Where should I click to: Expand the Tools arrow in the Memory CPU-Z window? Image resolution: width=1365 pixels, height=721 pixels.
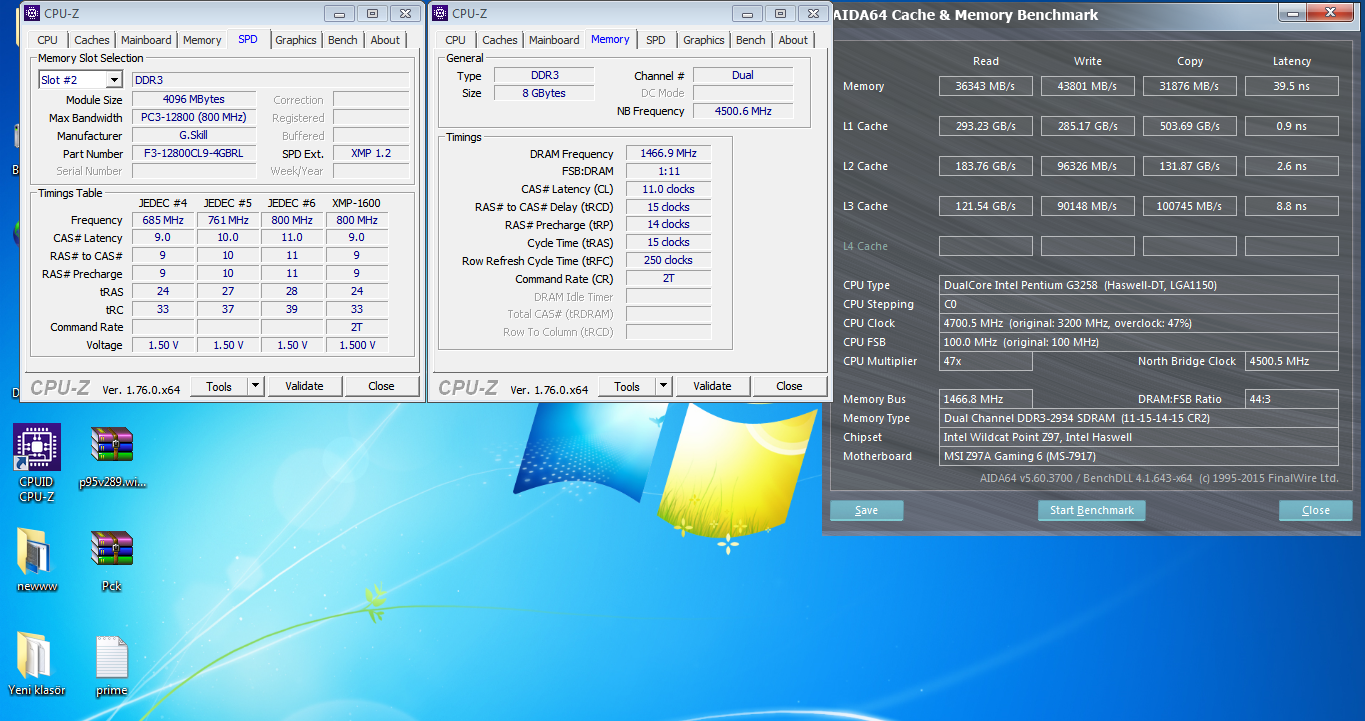click(663, 386)
